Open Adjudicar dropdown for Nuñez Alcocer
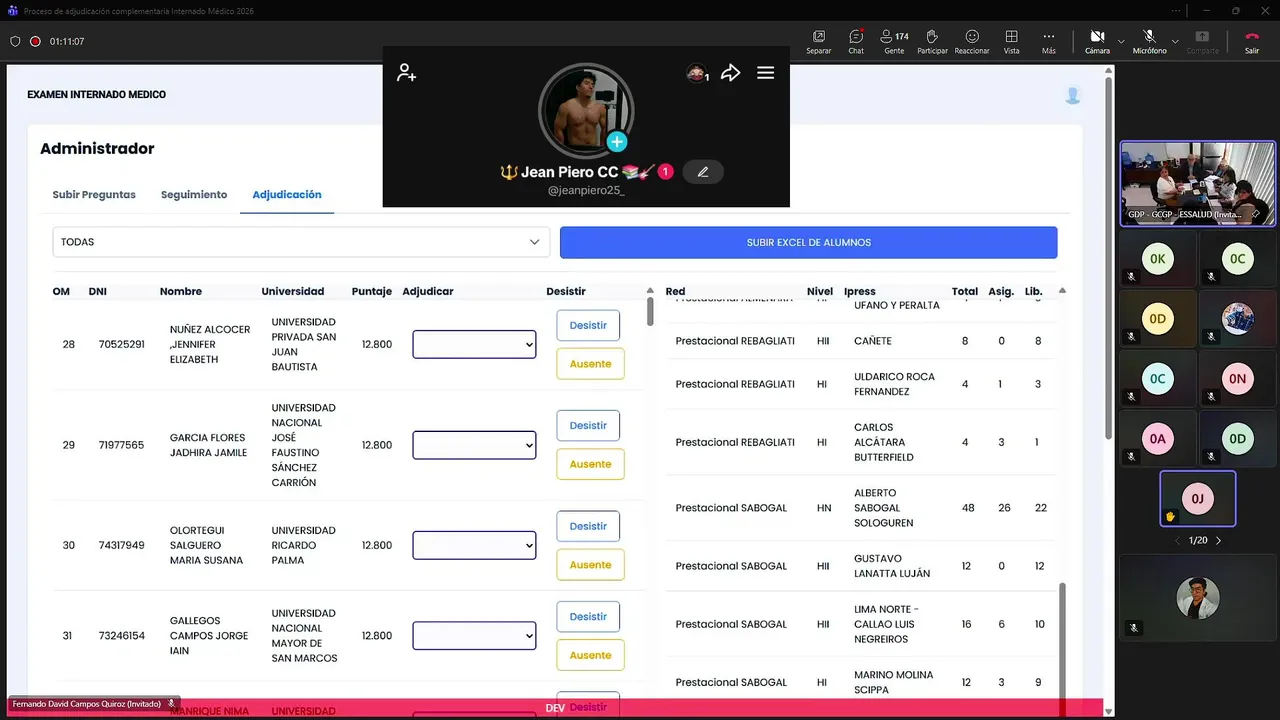The image size is (1280, 720). [x=474, y=344]
